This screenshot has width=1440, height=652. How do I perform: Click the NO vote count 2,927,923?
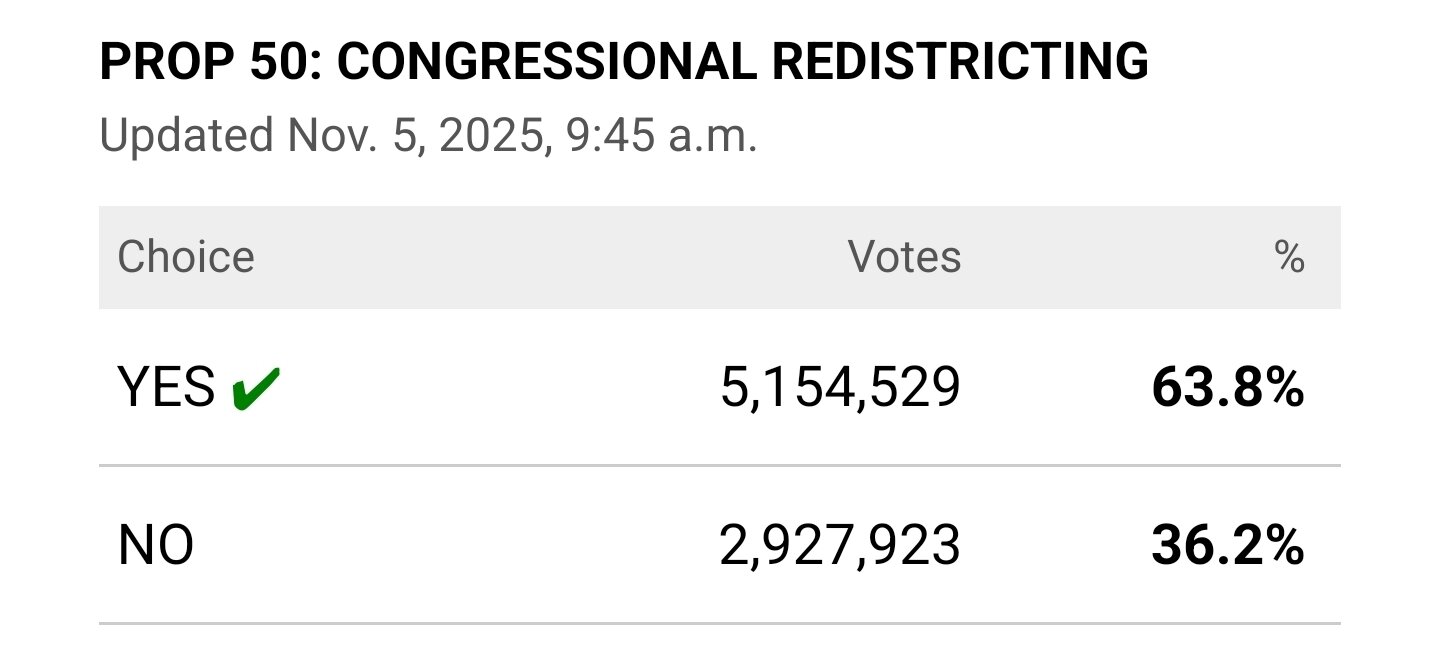(x=839, y=546)
